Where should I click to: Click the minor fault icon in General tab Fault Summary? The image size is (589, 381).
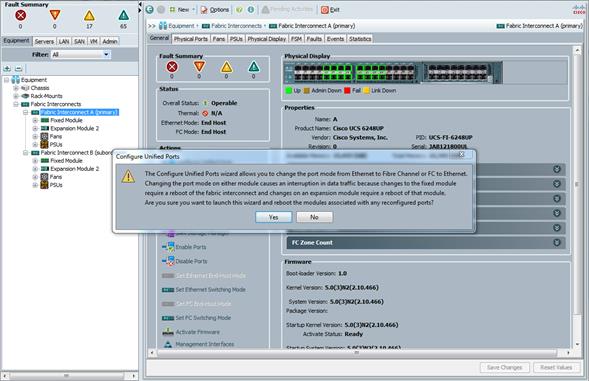[226, 67]
